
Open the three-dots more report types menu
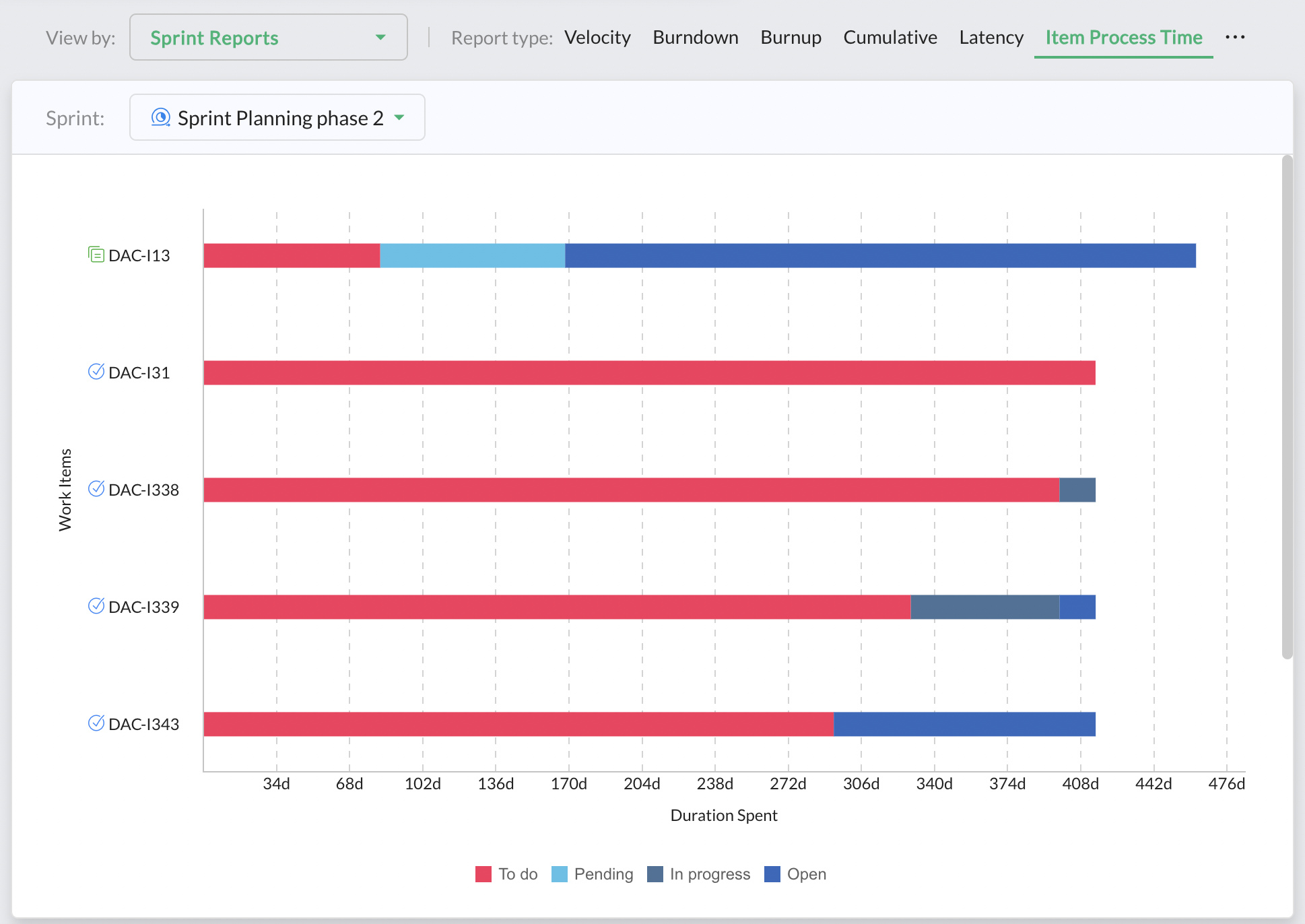[1235, 37]
